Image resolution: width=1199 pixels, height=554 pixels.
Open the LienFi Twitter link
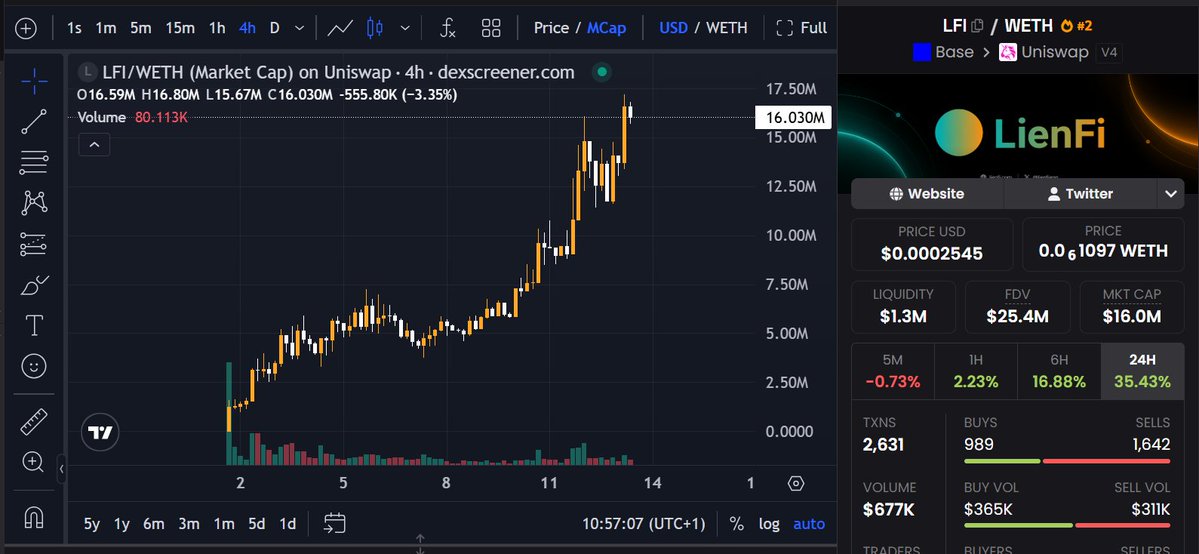pyautogui.click(x=1080, y=194)
